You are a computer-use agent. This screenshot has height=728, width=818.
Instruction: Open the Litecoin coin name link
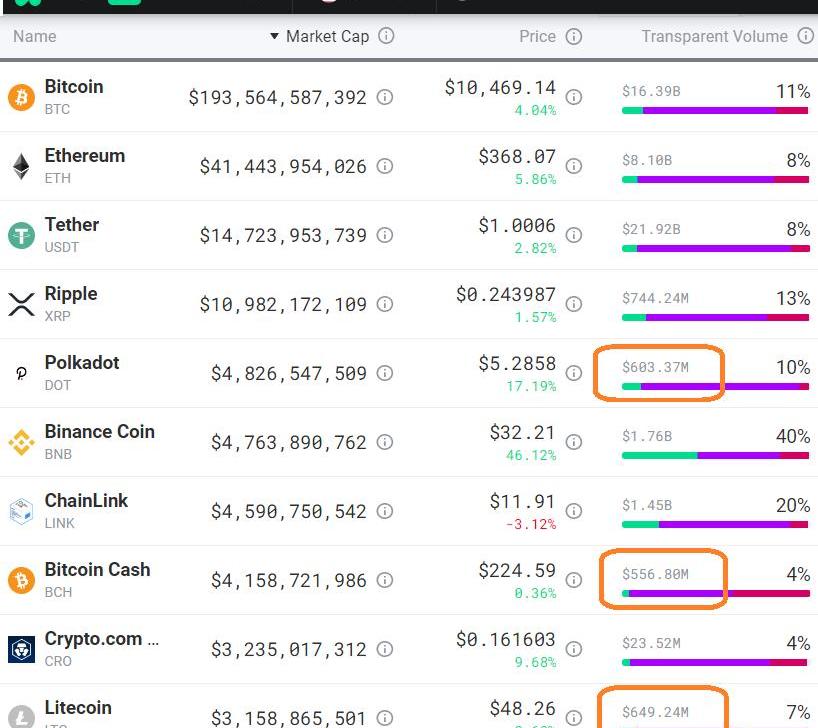click(x=78, y=708)
